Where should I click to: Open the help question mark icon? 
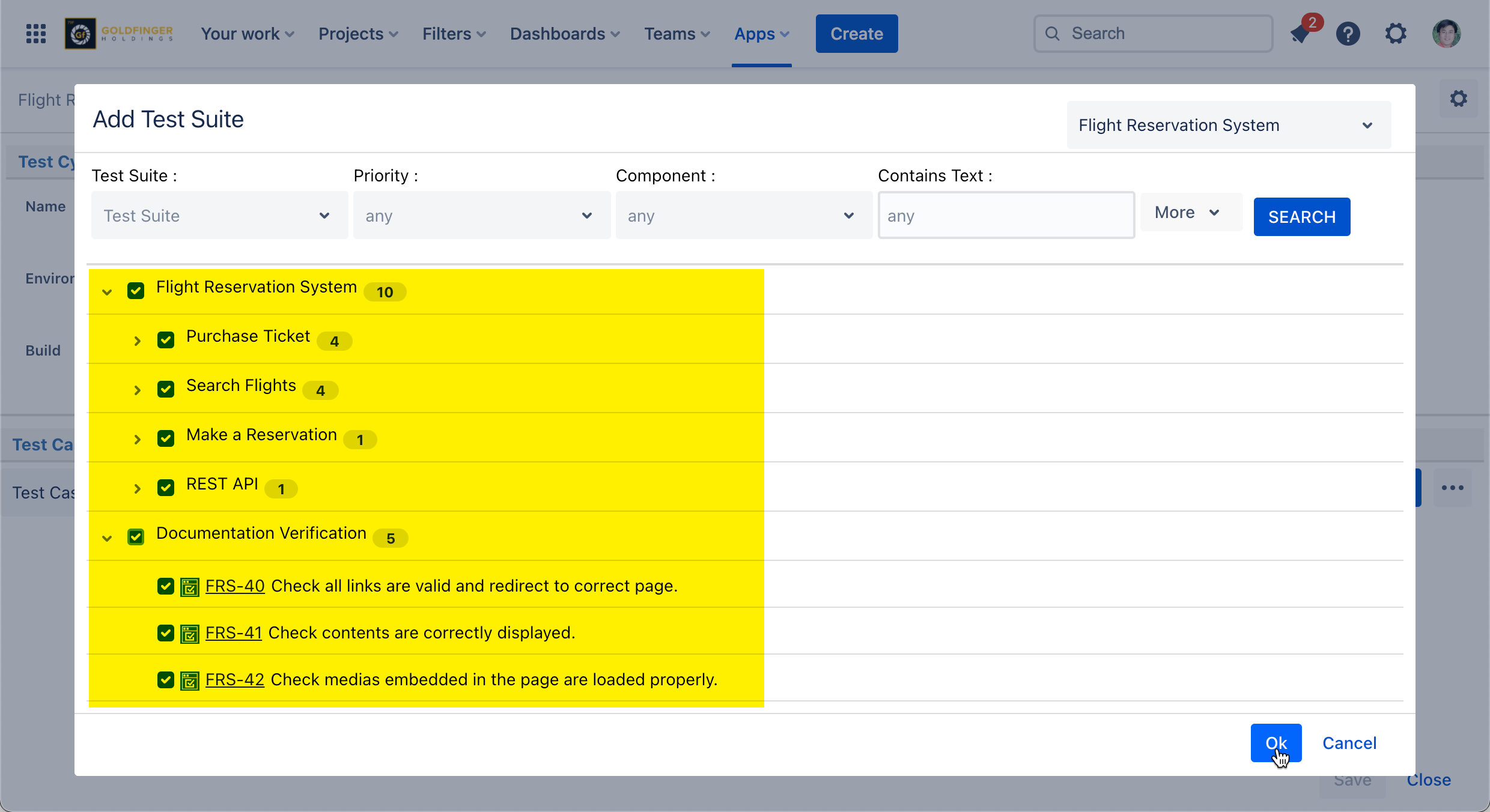coord(1348,34)
